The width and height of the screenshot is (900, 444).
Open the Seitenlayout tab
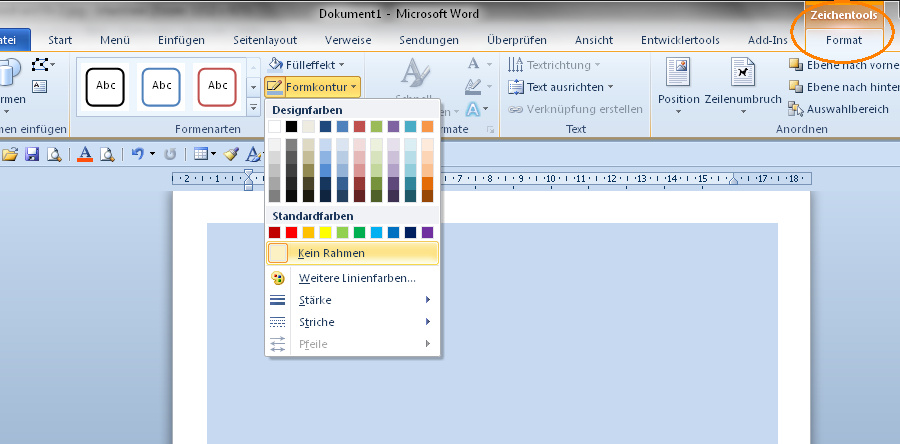(265, 40)
